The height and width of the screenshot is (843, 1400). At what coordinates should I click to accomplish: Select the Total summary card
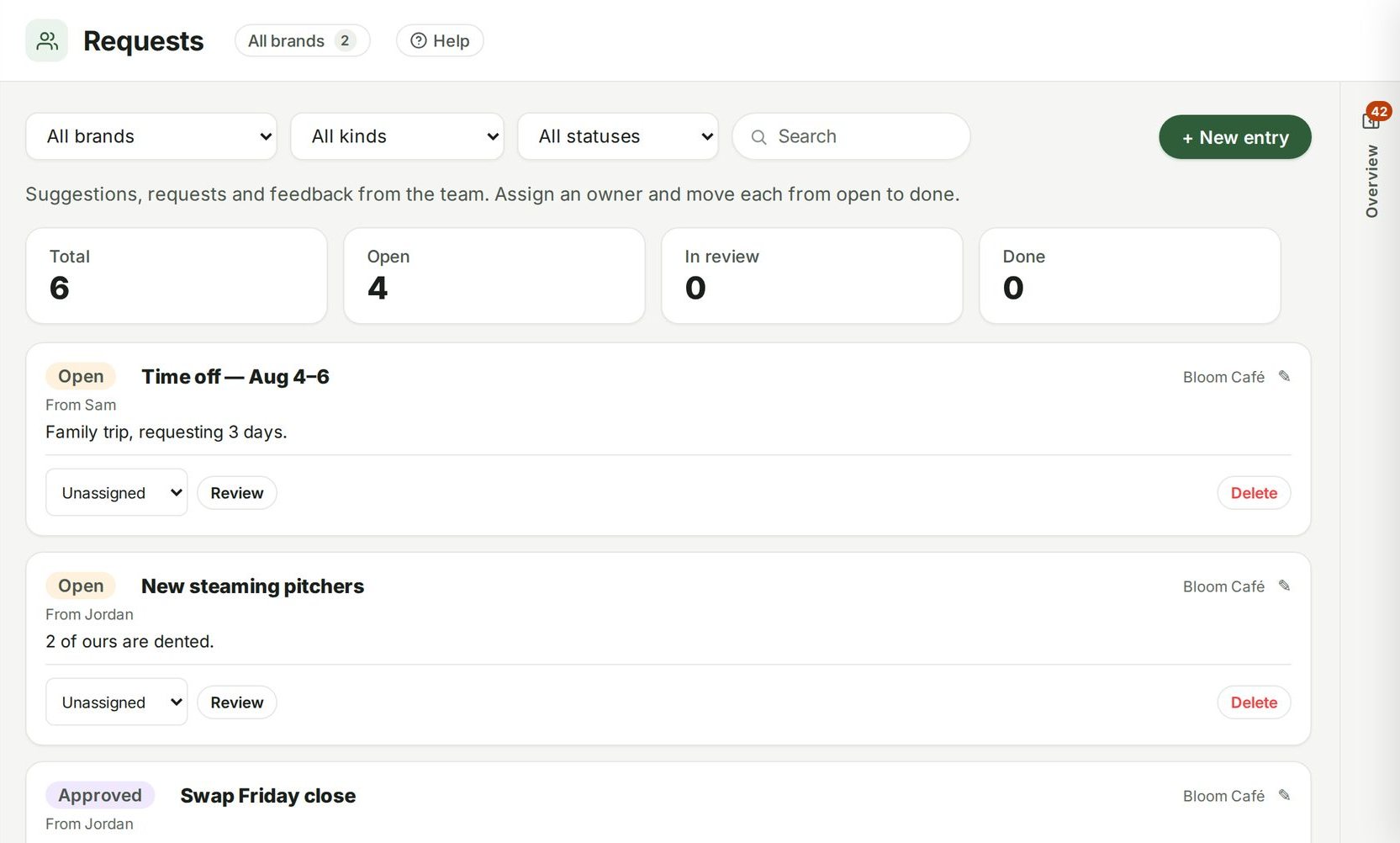tap(177, 276)
